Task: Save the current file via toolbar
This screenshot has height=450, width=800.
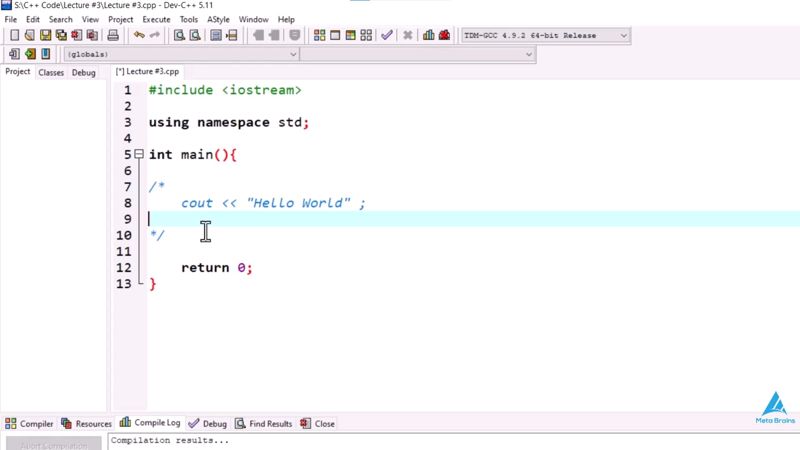Action: 45,35
